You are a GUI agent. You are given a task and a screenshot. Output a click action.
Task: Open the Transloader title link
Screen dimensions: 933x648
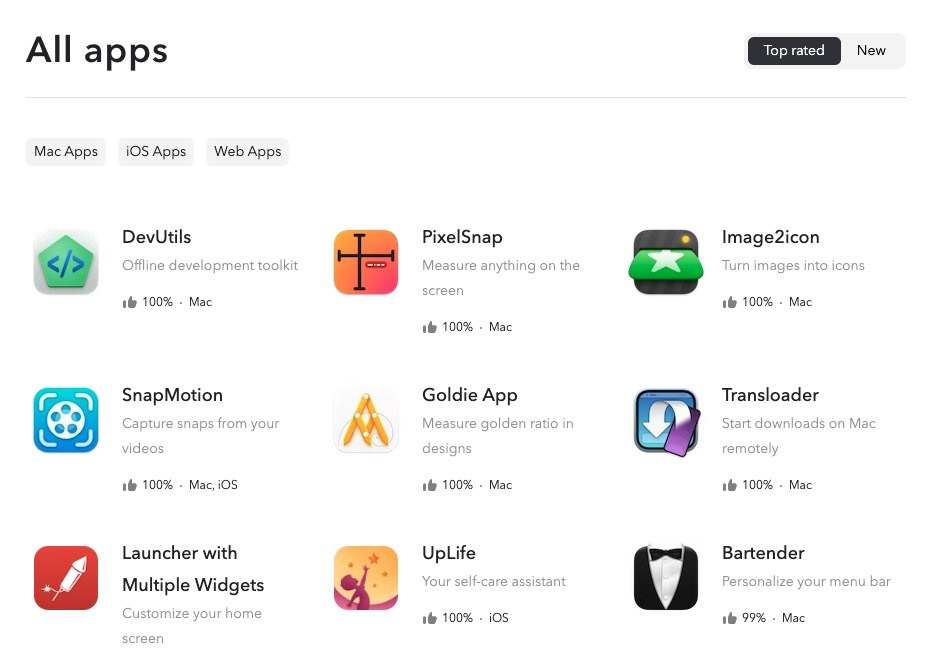(x=770, y=395)
